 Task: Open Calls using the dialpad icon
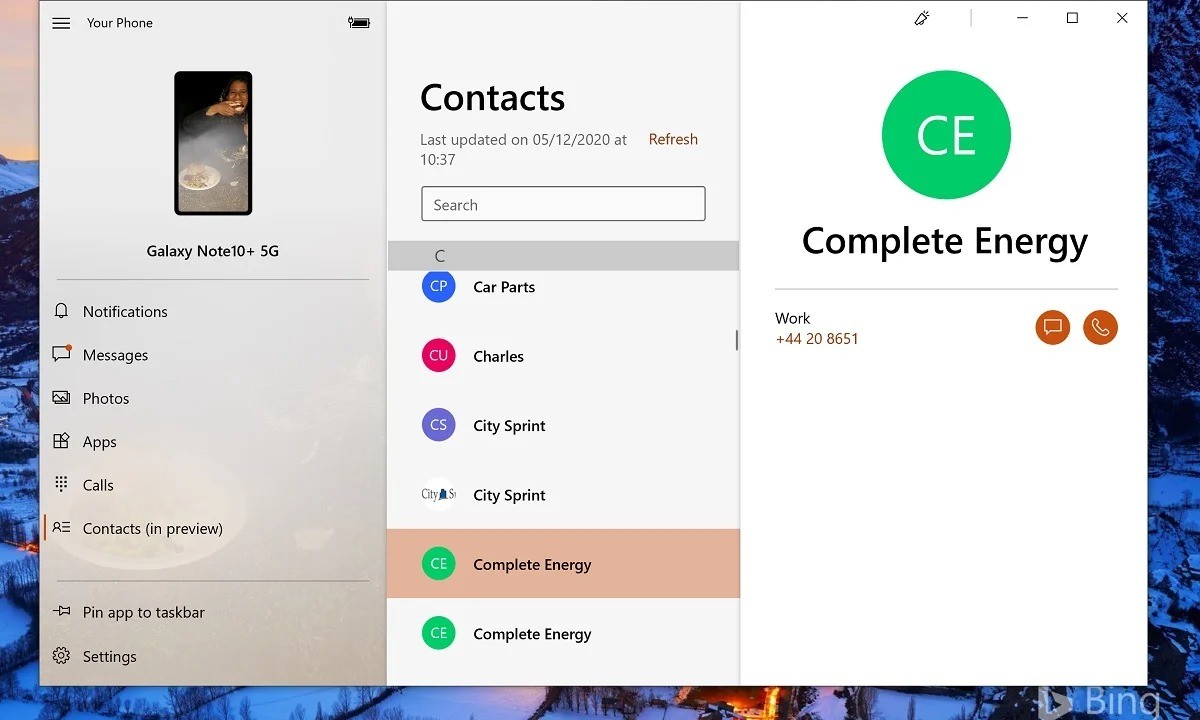click(61, 484)
